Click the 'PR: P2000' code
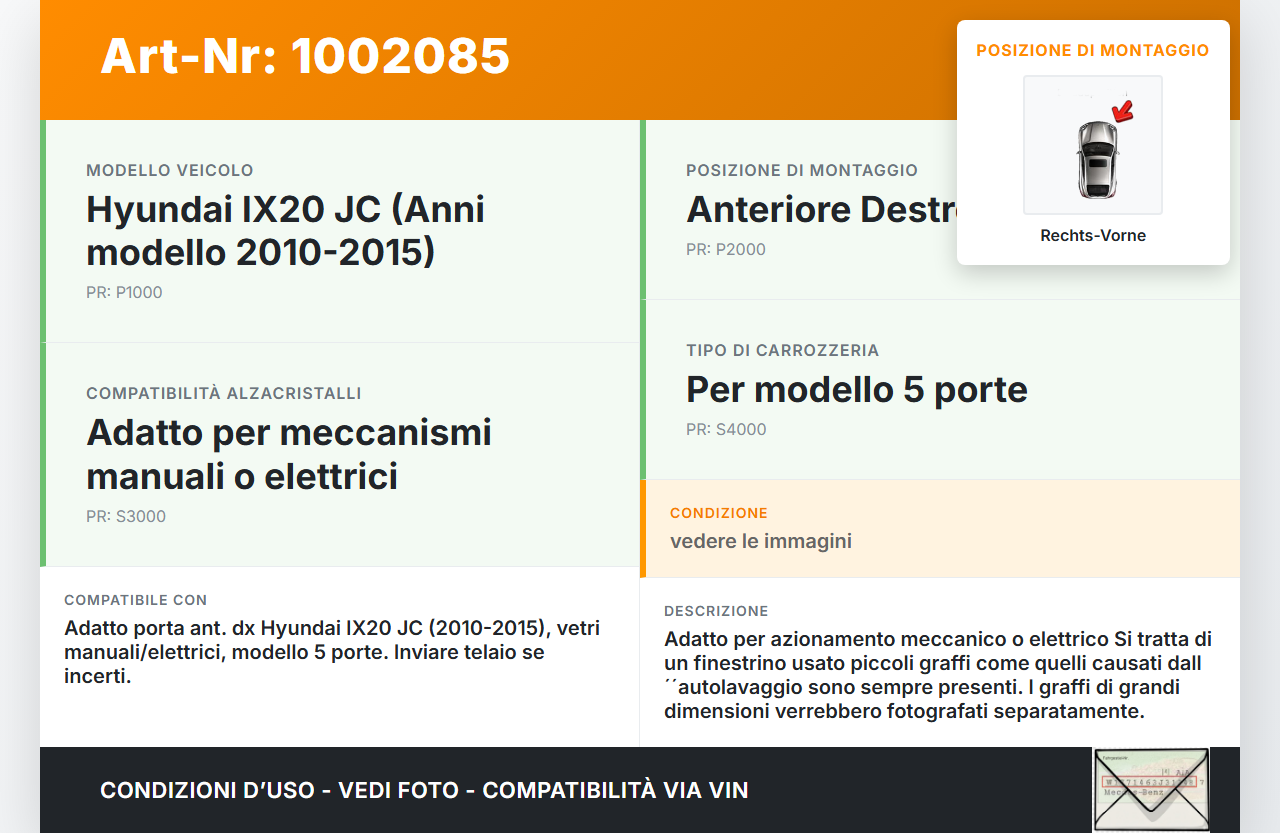The height and width of the screenshot is (834, 1280). click(x=726, y=250)
